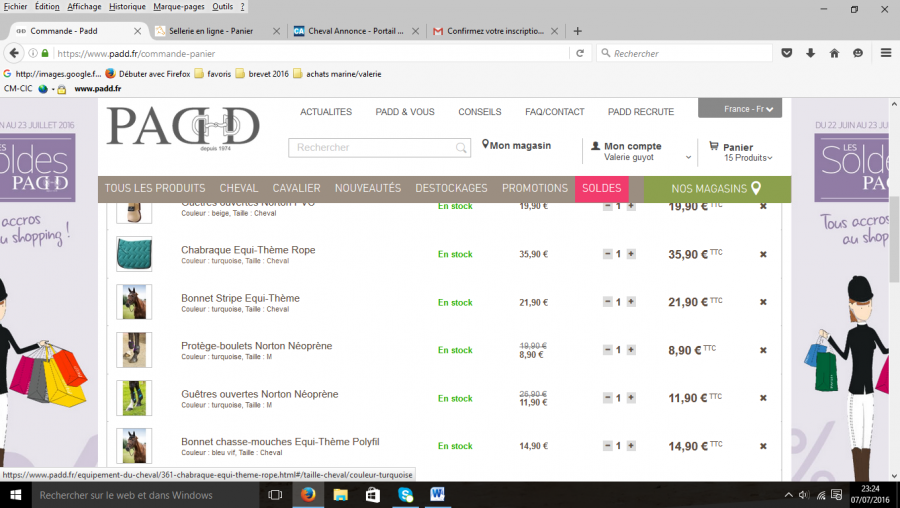Open the Outils menu

tap(222, 6)
